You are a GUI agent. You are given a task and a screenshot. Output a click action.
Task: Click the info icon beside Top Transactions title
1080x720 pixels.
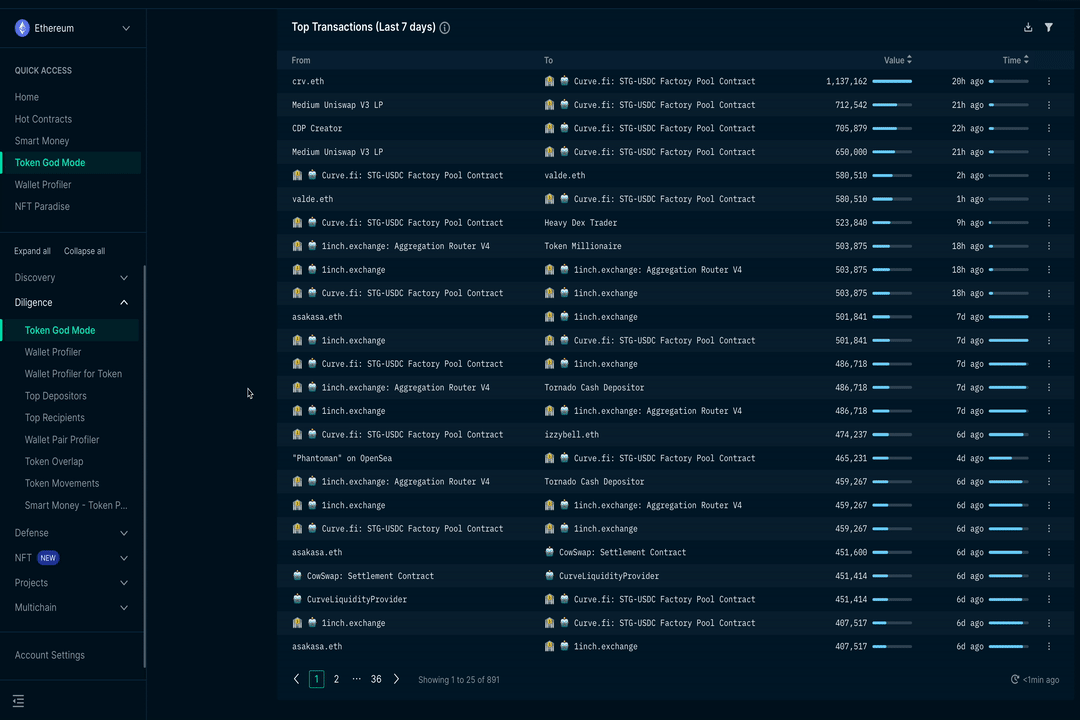(x=445, y=28)
